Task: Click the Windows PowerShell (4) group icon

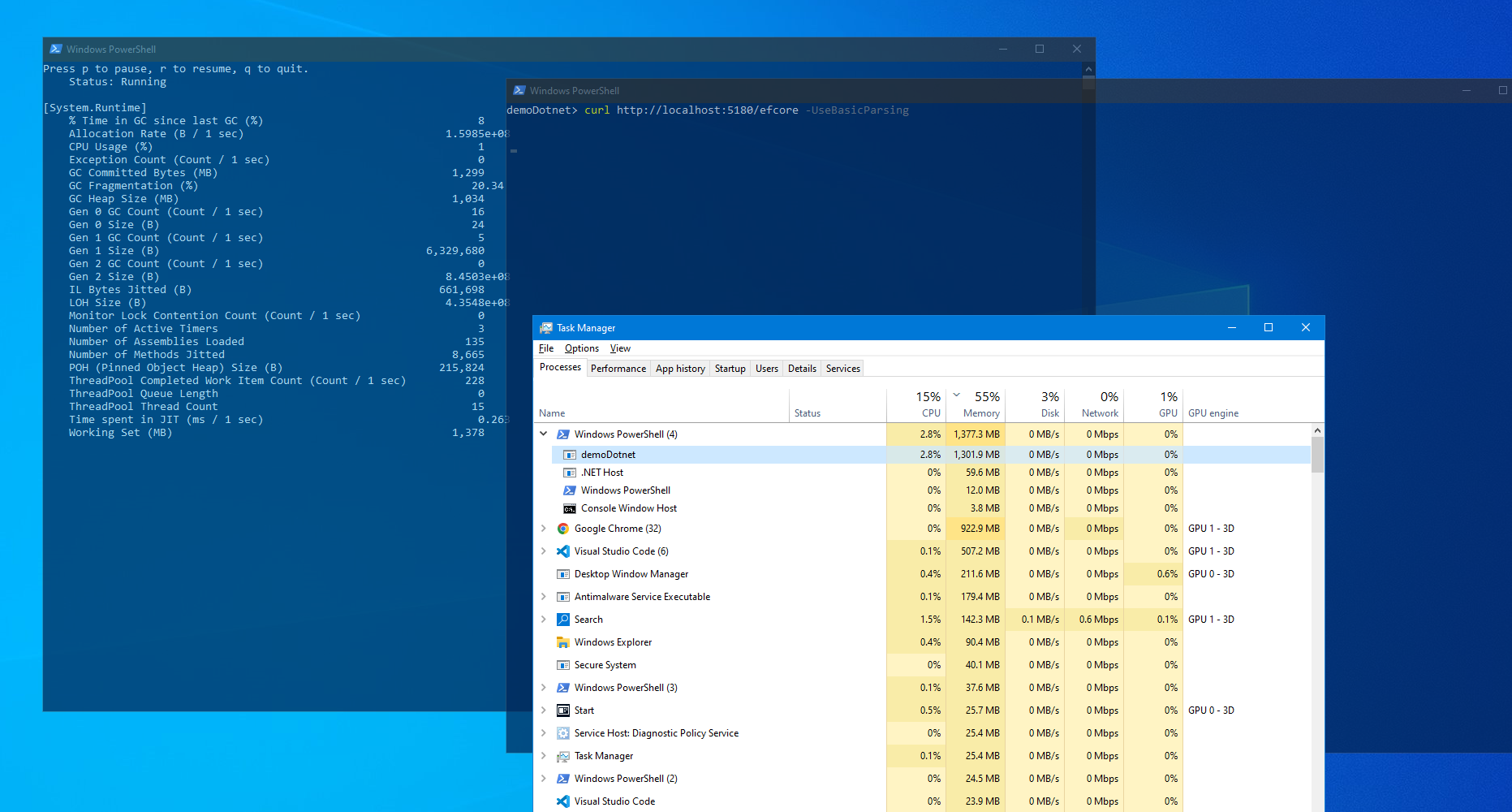Action: (x=563, y=434)
